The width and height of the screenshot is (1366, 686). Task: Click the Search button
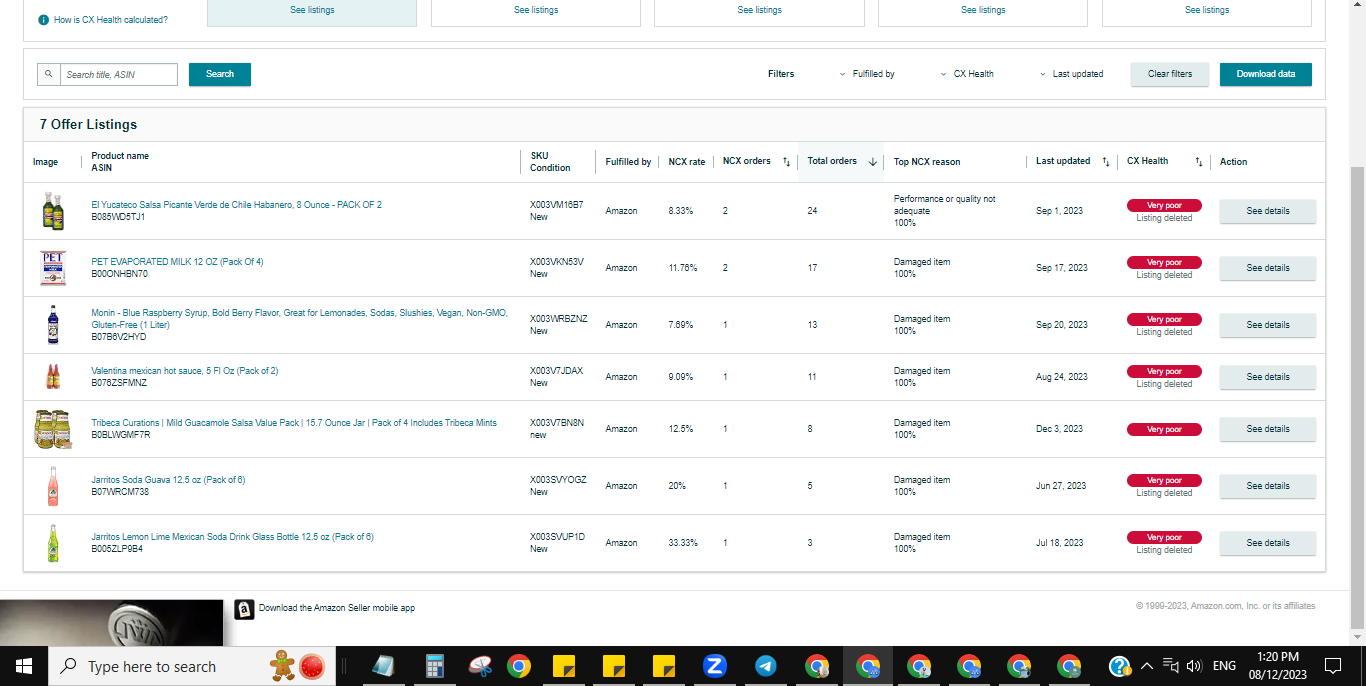coord(220,74)
